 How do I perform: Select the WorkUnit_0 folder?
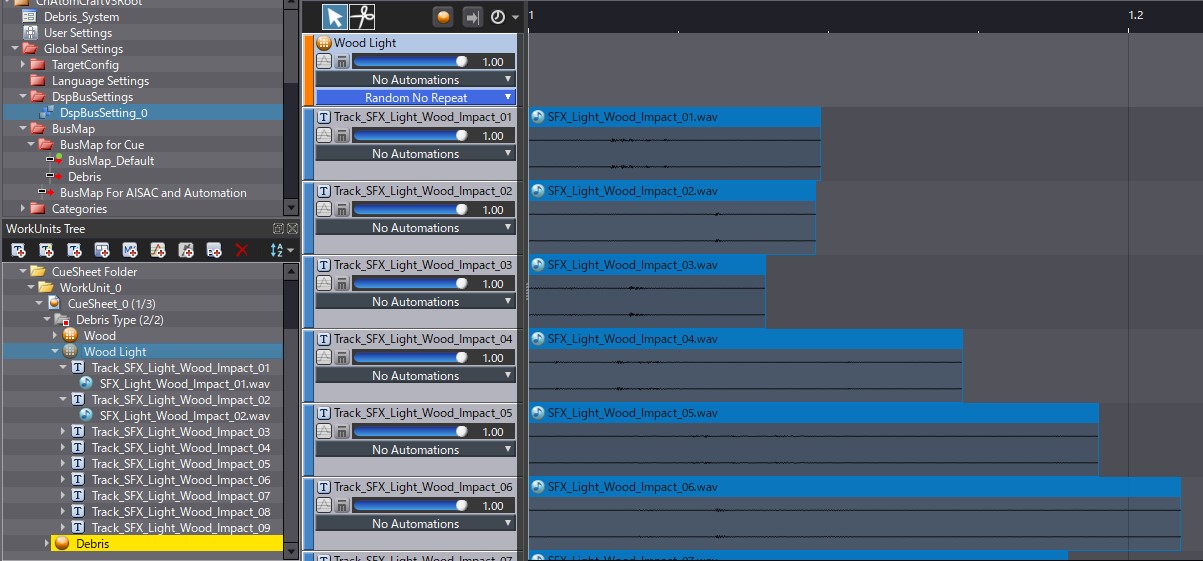coord(90,288)
